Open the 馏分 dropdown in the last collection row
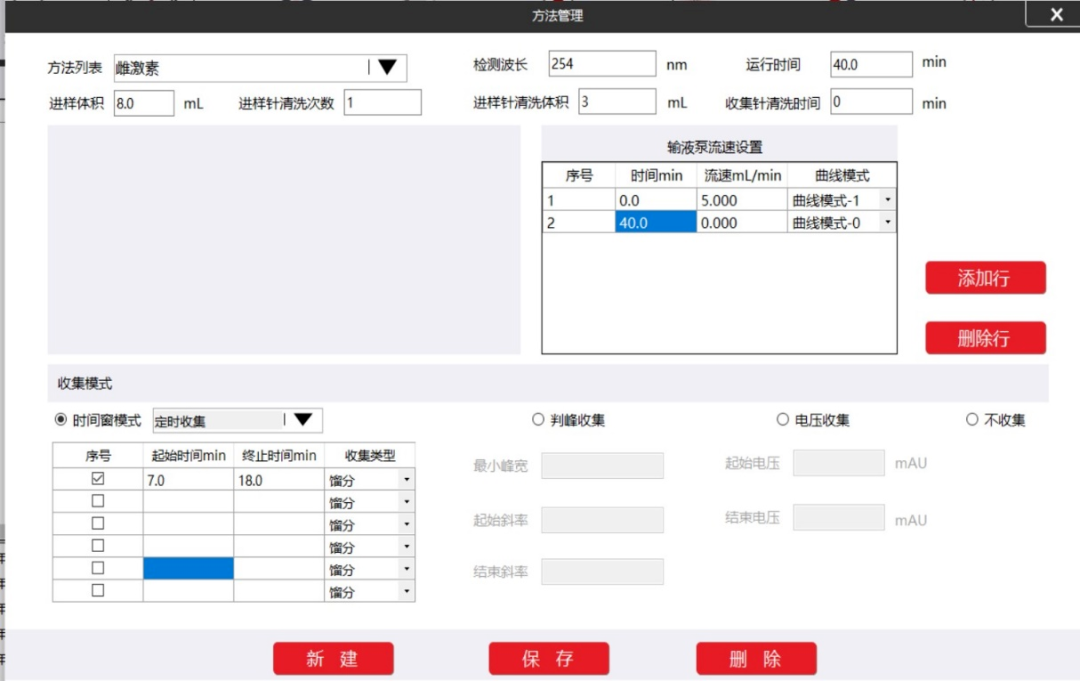1080x681 pixels. pyautogui.click(x=406, y=591)
